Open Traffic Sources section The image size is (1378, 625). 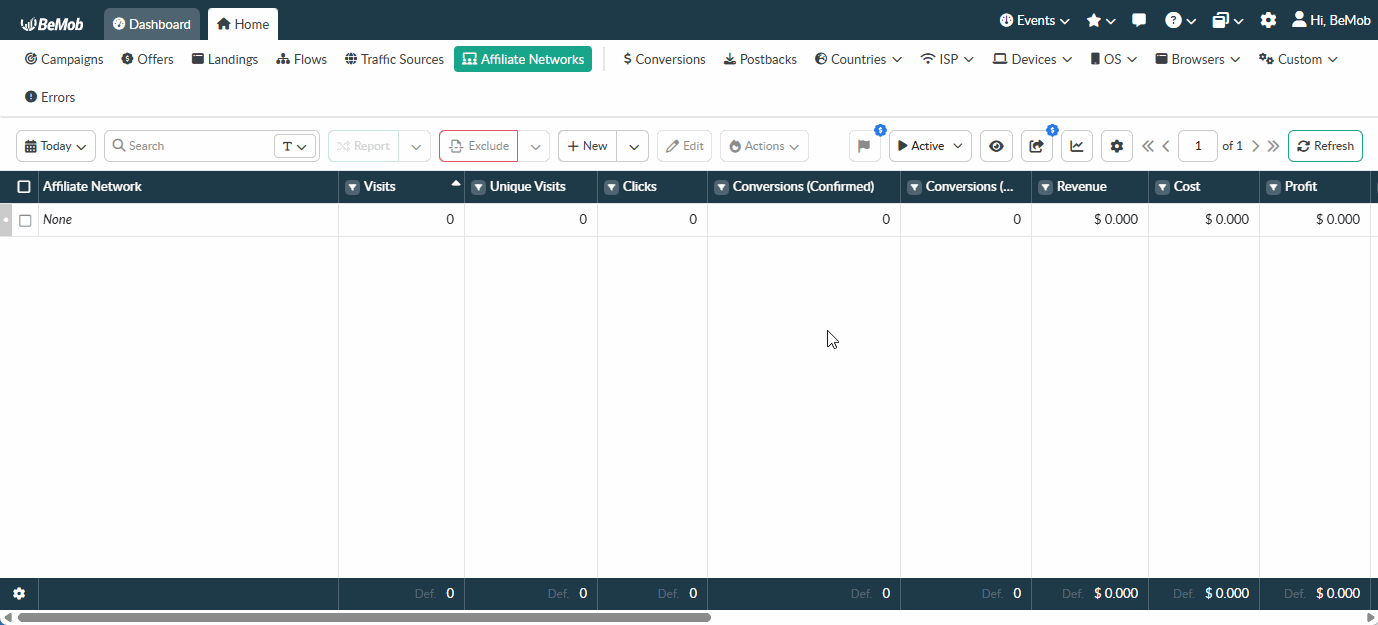394,59
